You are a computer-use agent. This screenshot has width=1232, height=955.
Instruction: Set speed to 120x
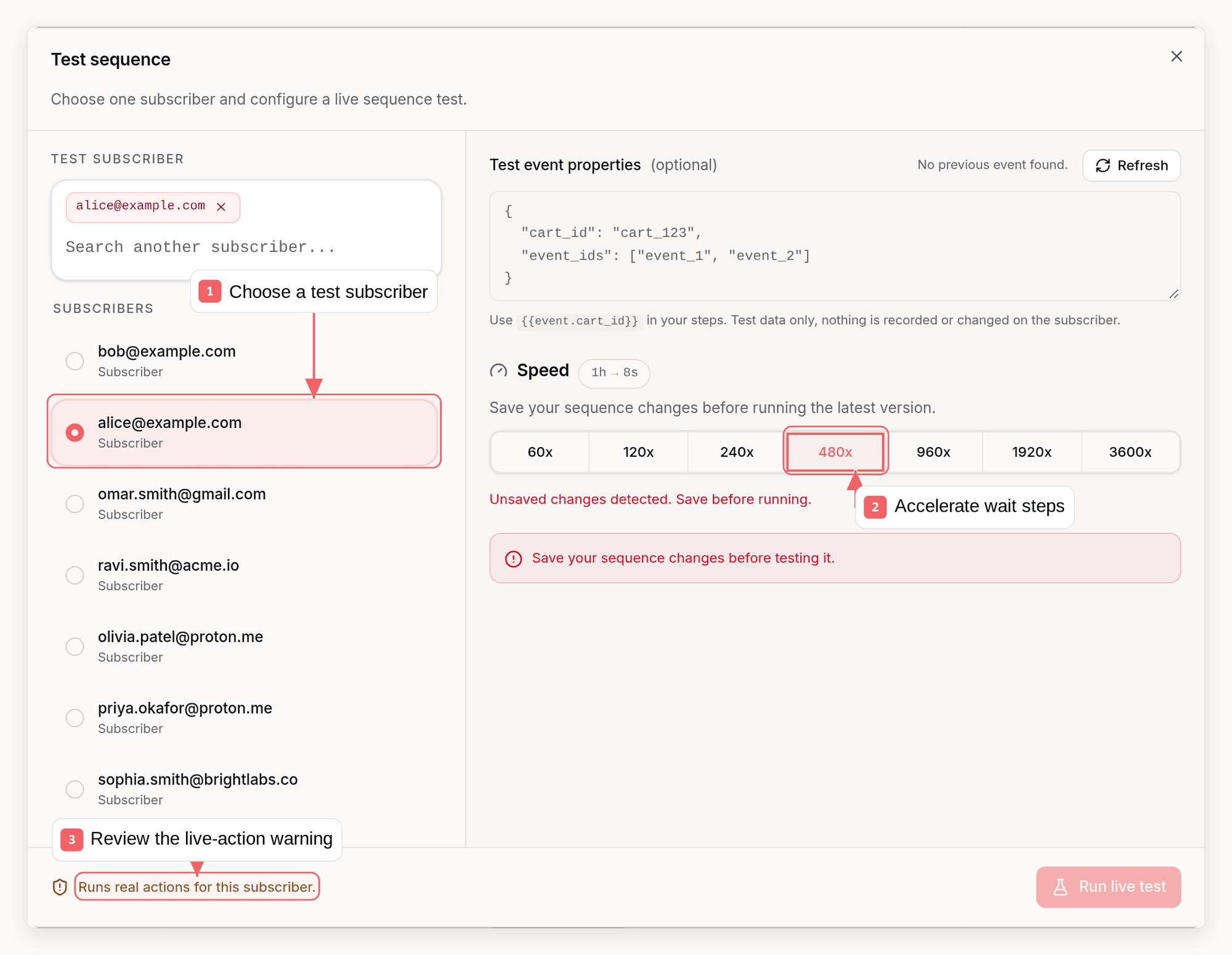[x=638, y=452]
